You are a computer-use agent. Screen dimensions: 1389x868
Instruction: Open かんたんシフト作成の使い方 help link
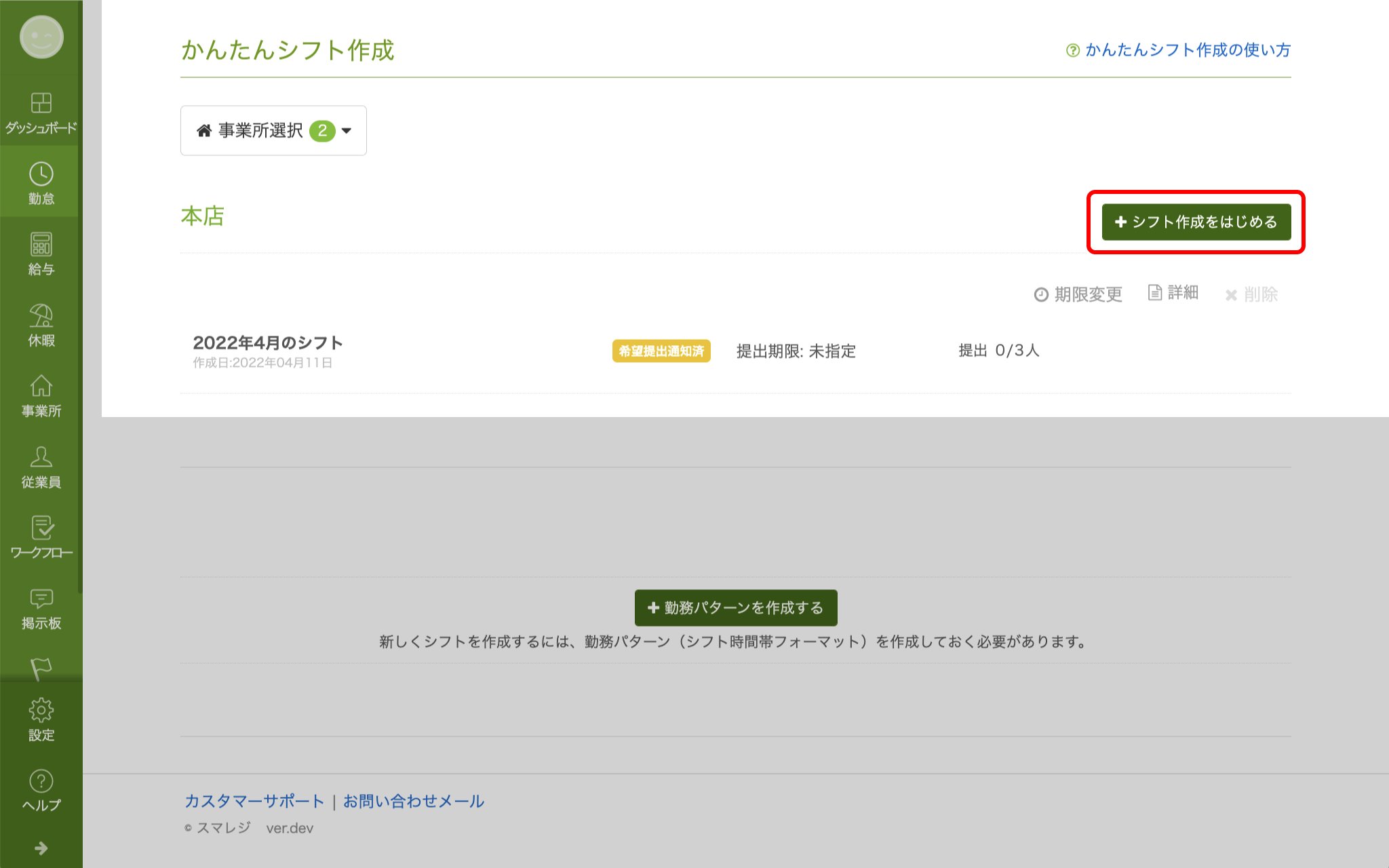(1178, 50)
